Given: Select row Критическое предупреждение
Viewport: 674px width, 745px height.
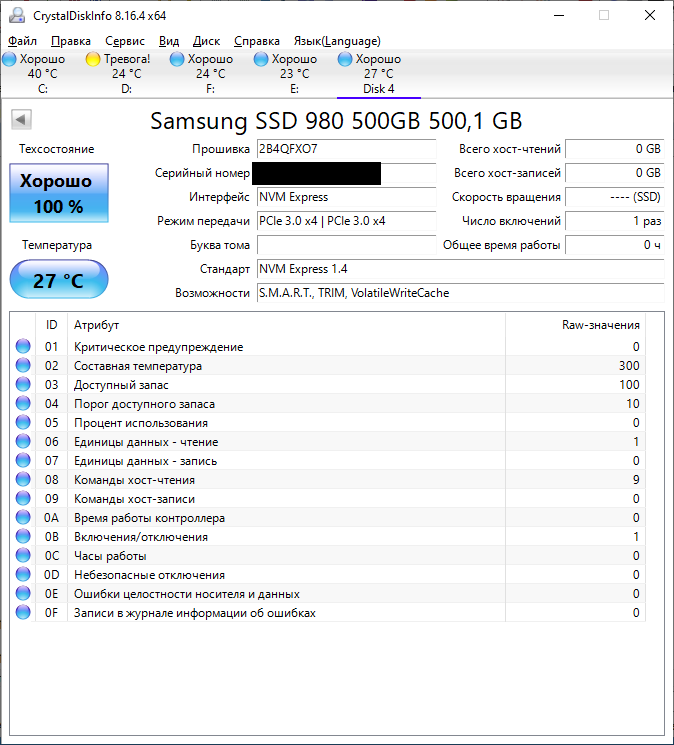Looking at the screenshot, I should point(328,346).
